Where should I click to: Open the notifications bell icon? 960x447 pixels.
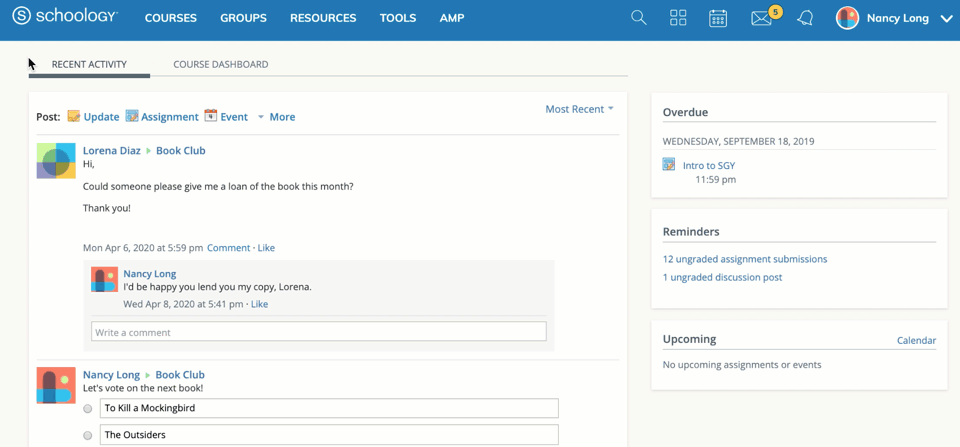pyautogui.click(x=805, y=18)
